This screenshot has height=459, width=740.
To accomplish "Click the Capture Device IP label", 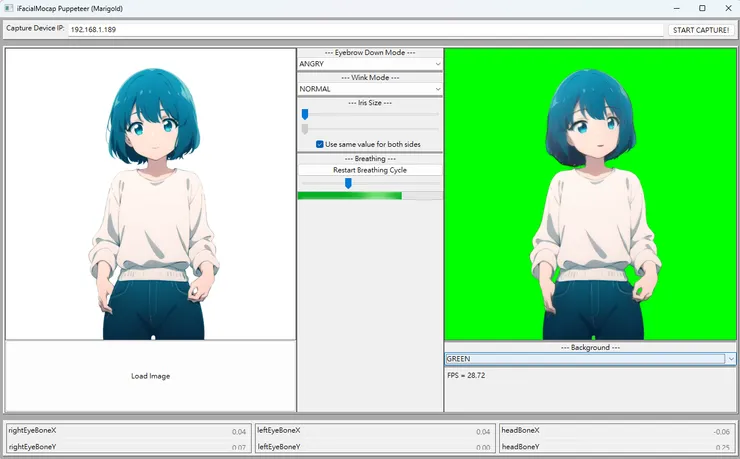I will (x=35, y=28).
